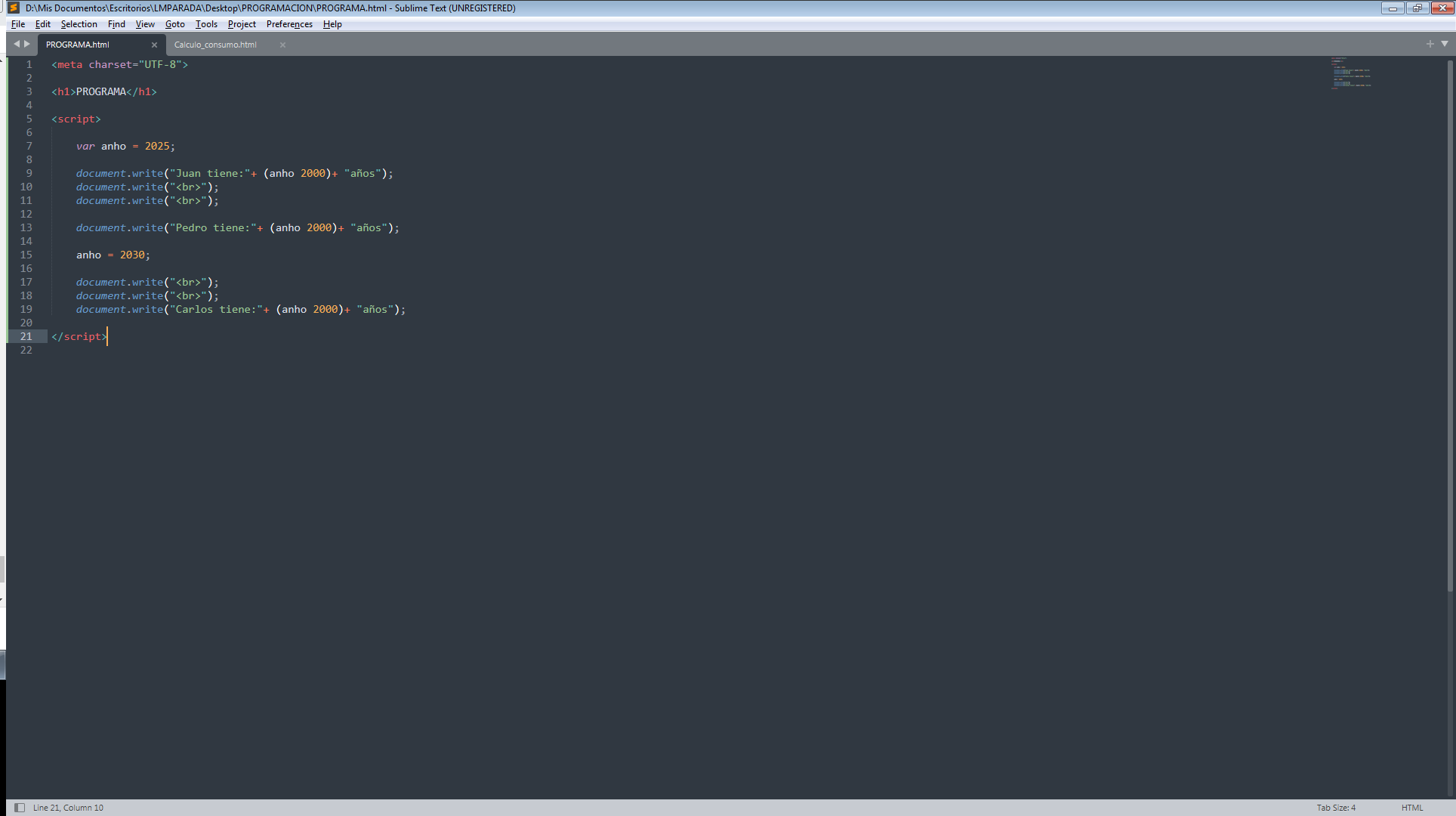Click the minimap code preview
This screenshot has height=816, width=1456.
1350,73
